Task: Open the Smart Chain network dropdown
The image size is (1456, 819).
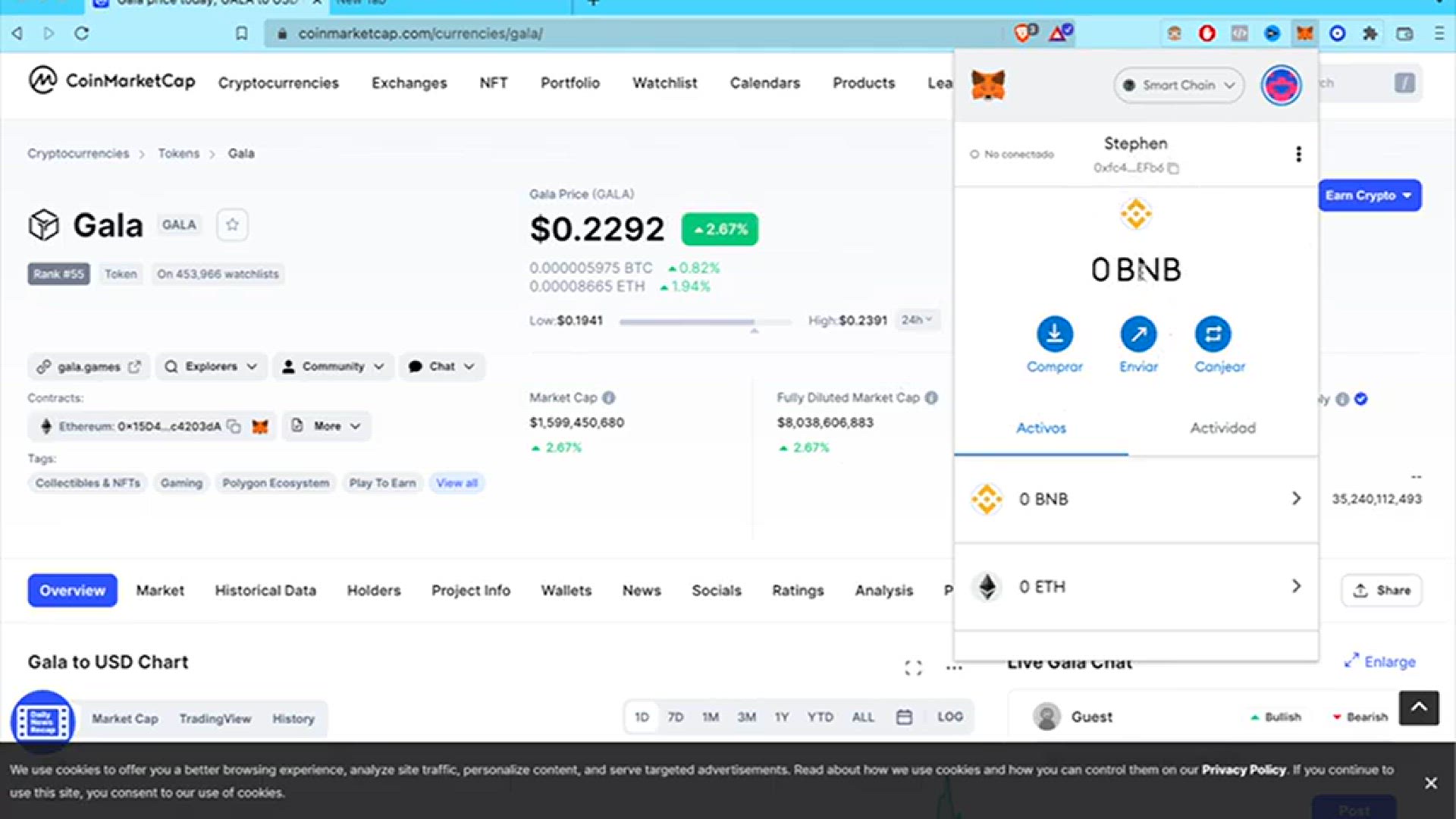Action: pyautogui.click(x=1178, y=85)
